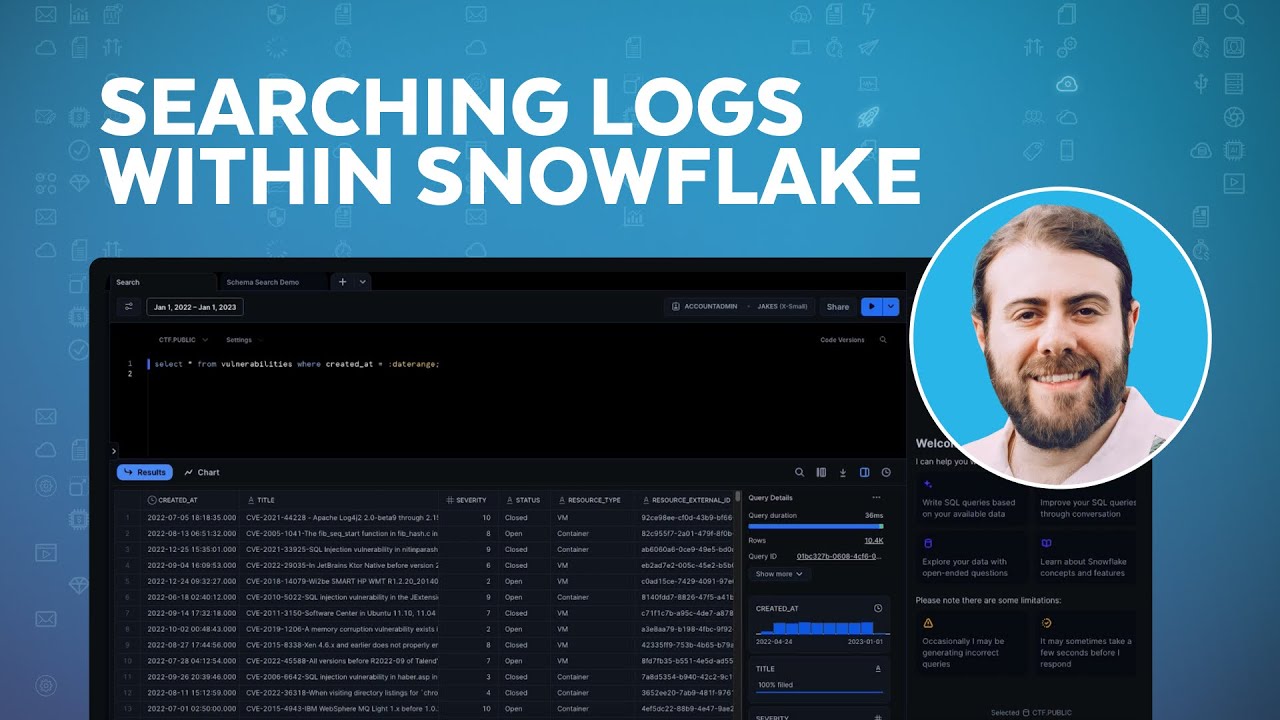Click book icon on Learn about Snowflake card
The height and width of the screenshot is (720, 1280).
(x=1046, y=543)
